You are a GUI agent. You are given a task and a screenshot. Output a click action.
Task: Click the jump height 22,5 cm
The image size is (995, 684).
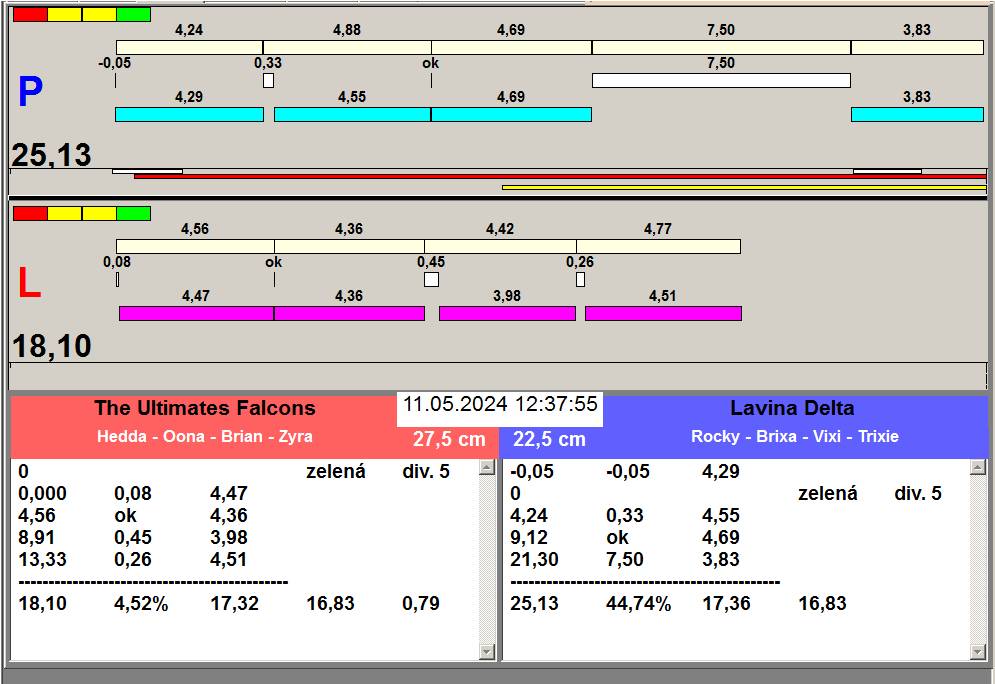click(549, 439)
